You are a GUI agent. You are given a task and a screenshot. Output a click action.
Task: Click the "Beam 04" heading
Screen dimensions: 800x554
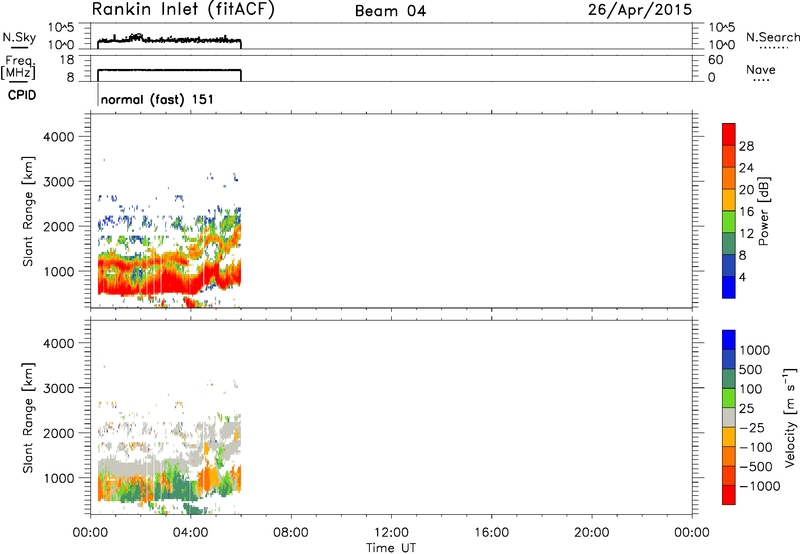pyautogui.click(x=390, y=11)
